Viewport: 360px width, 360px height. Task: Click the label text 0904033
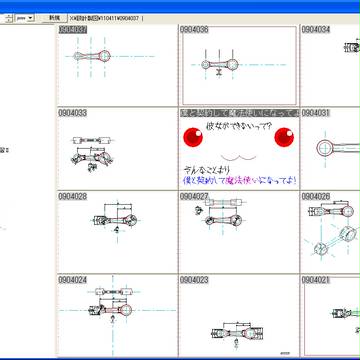pyautogui.click(x=73, y=113)
